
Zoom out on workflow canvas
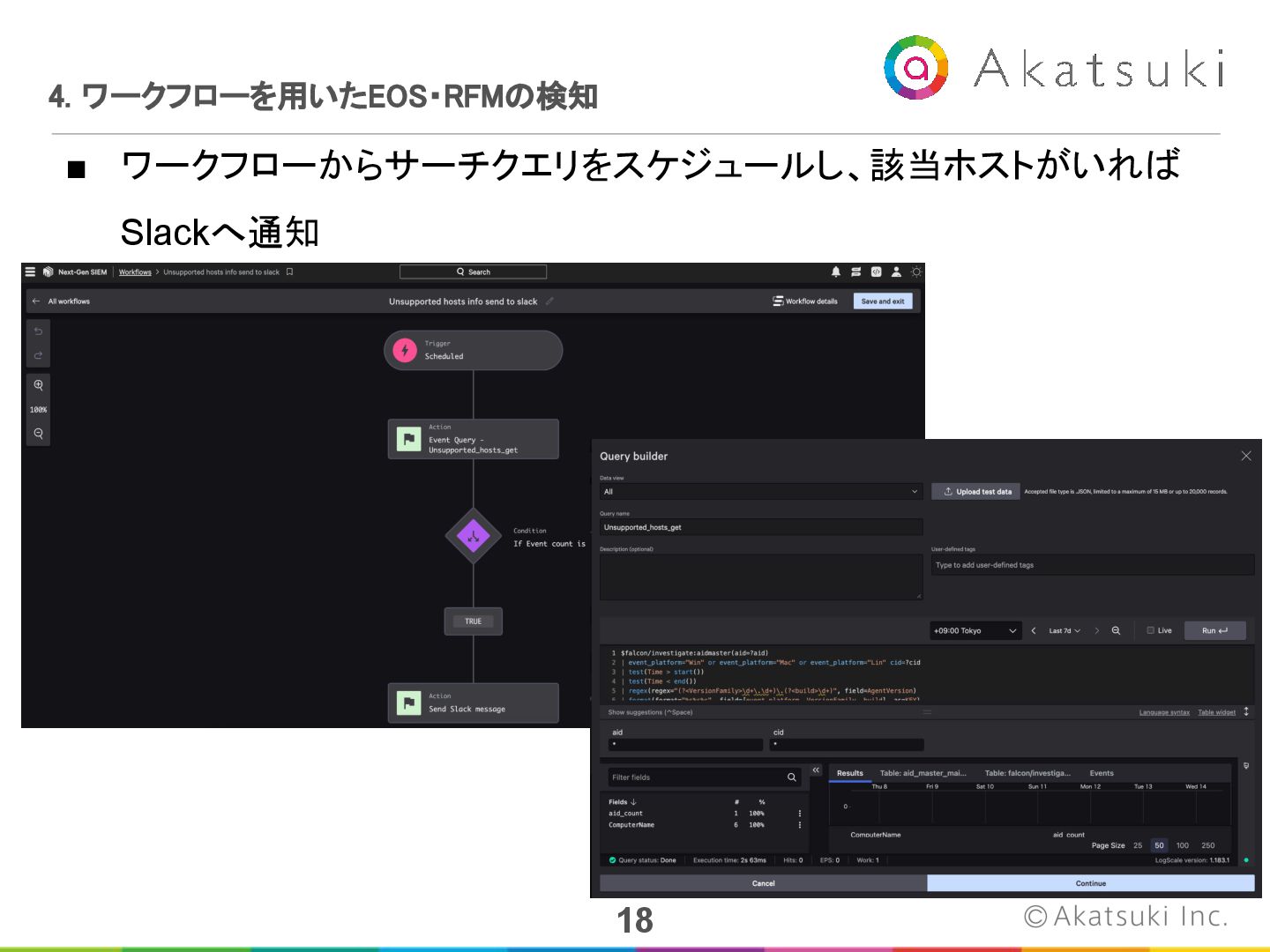pos(38,434)
